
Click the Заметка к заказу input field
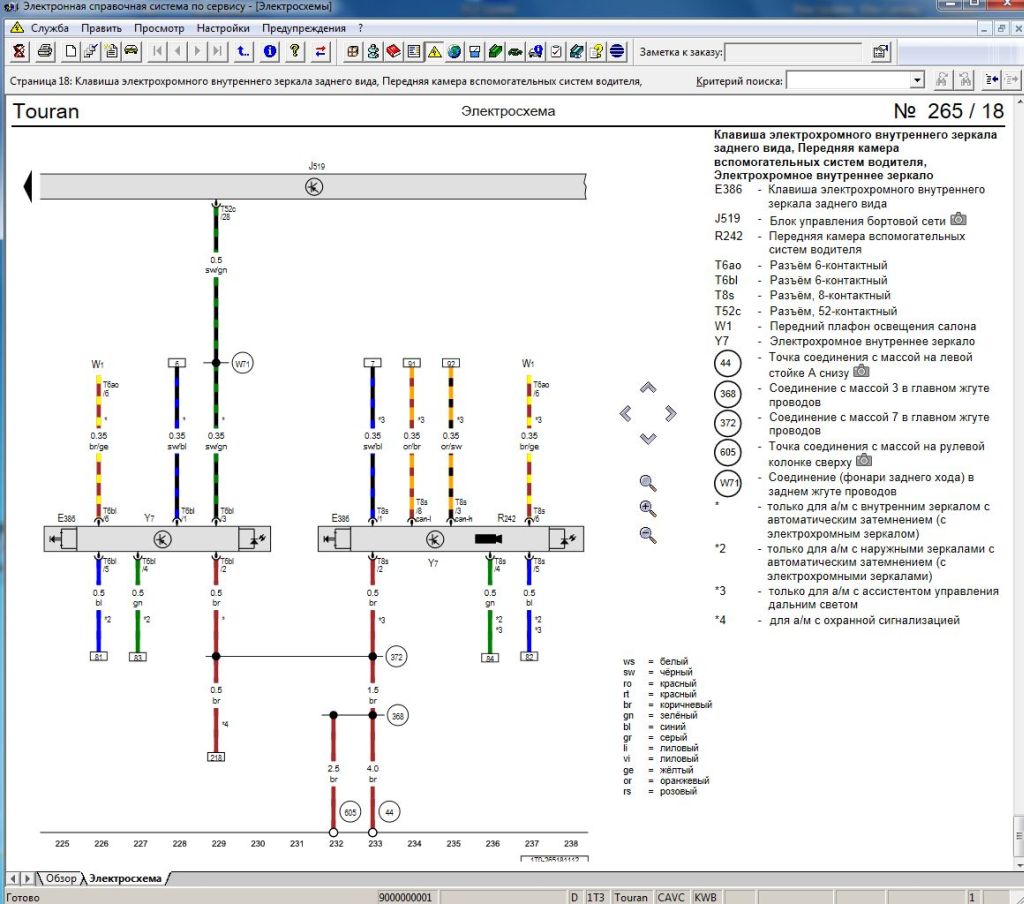point(793,52)
